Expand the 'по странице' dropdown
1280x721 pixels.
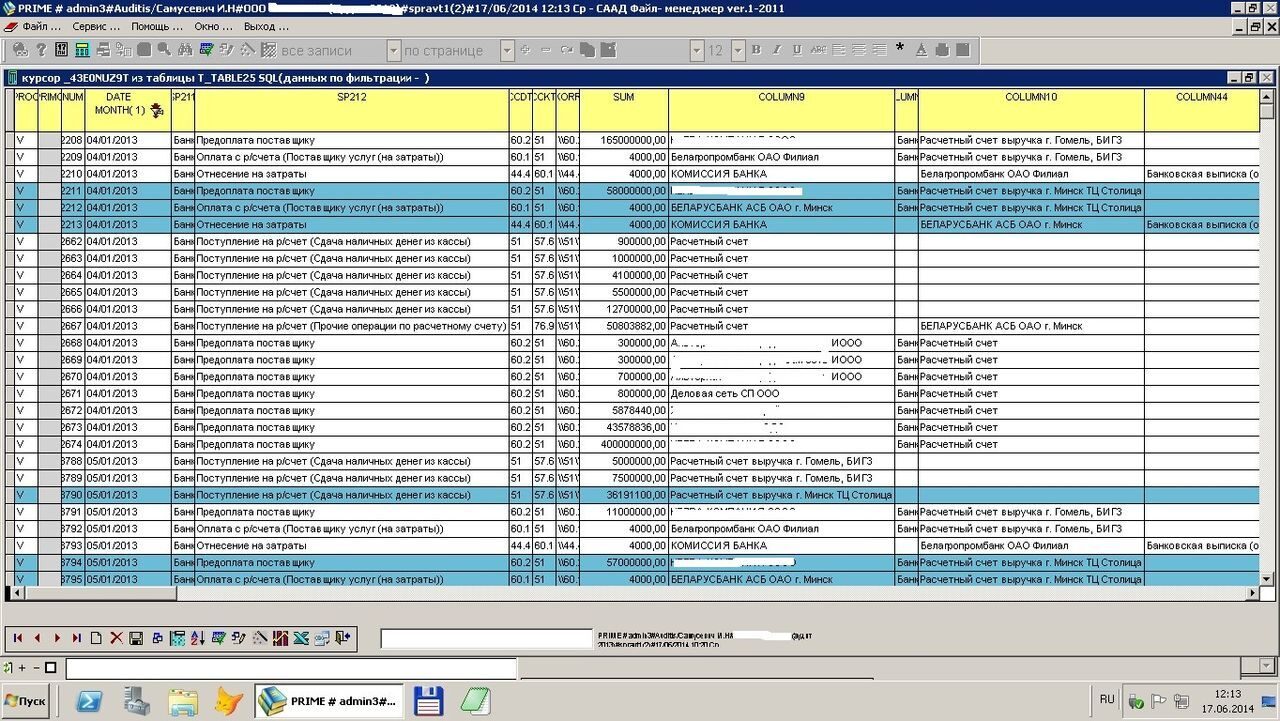point(508,50)
